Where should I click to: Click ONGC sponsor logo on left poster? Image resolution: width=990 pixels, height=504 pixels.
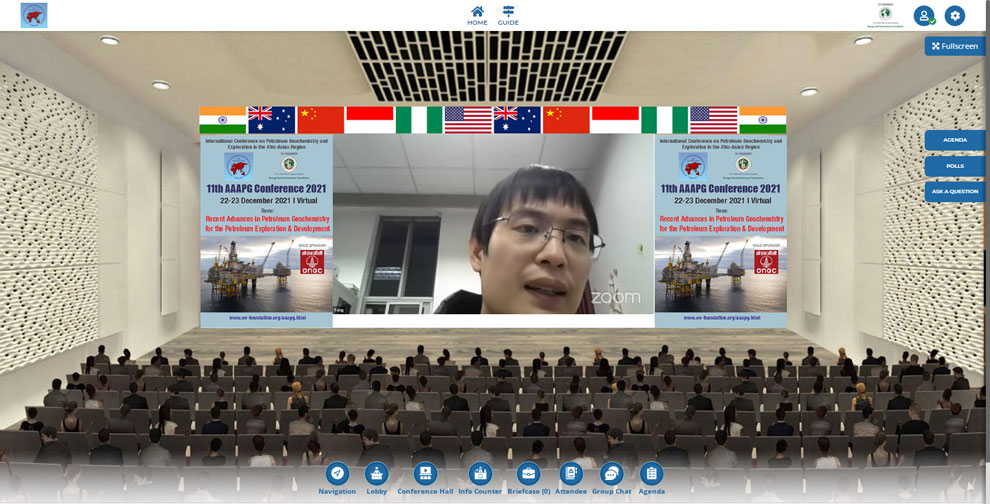point(312,261)
